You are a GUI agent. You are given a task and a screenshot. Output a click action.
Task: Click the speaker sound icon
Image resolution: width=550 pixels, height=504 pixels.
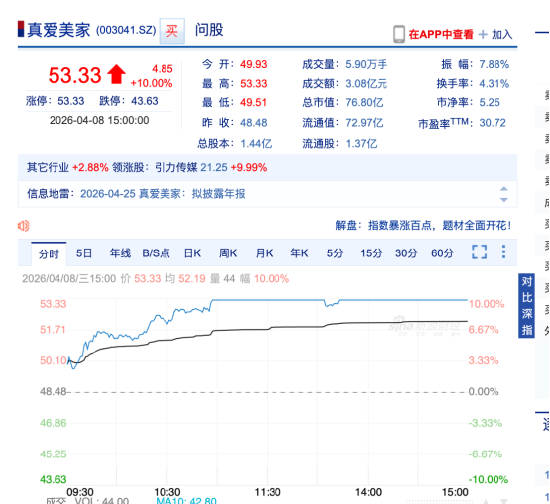24,226
